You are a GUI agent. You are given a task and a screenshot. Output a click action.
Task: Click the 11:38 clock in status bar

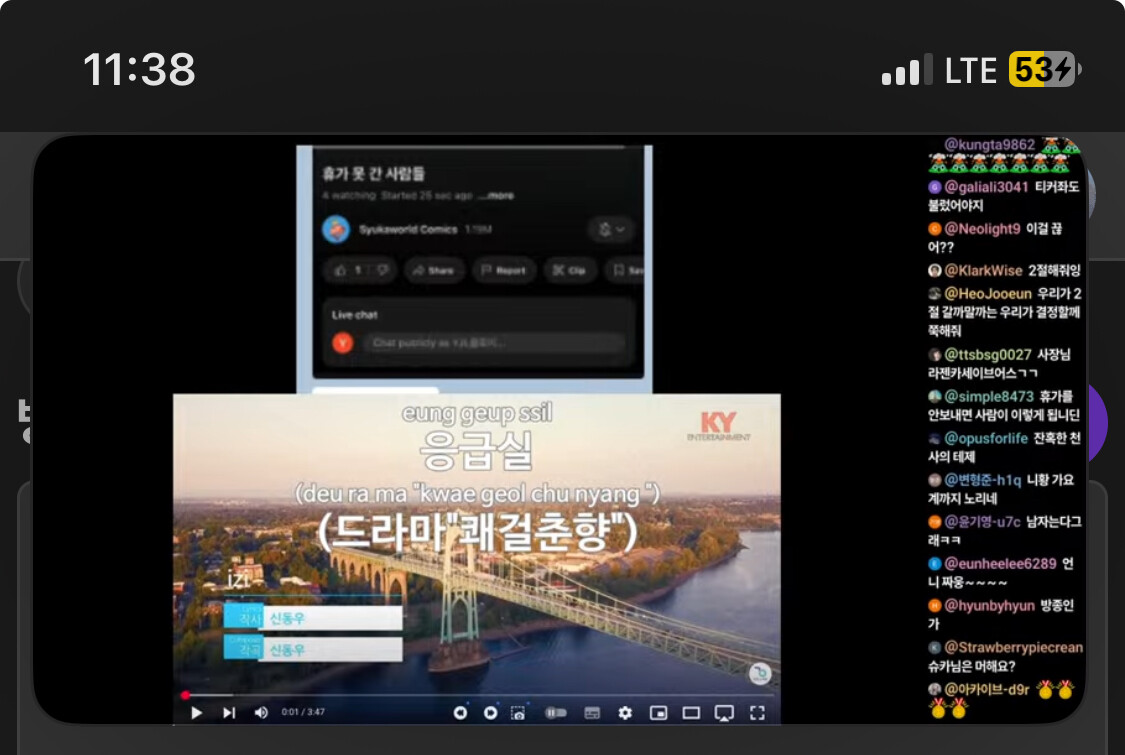[139, 70]
